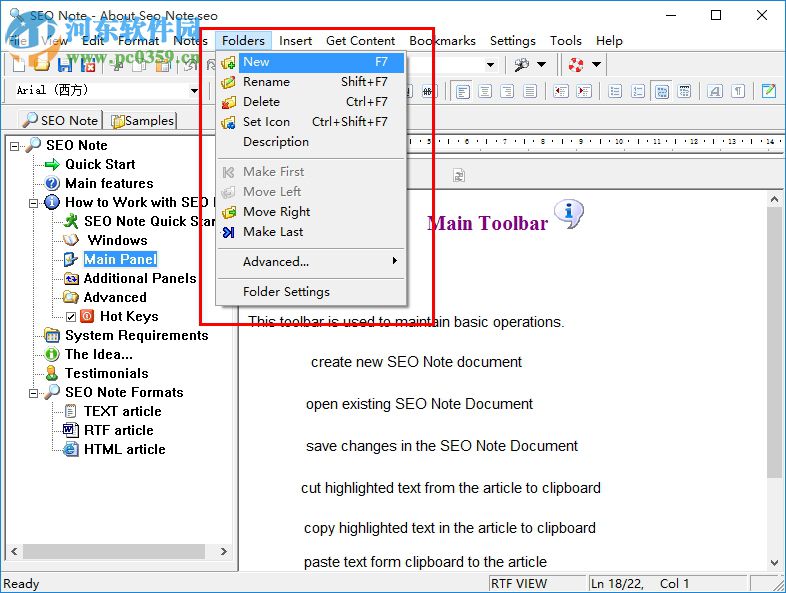
Task: Open combo box arrow left of search icon
Action: click(490, 64)
